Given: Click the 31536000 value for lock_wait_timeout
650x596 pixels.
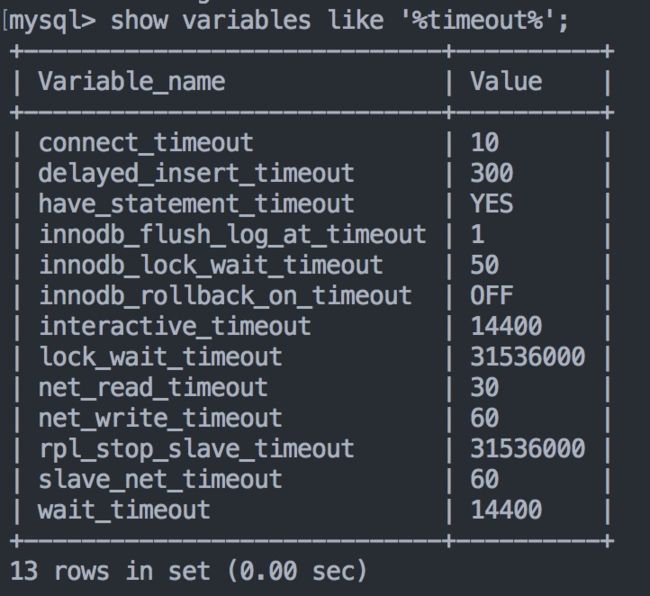Looking at the screenshot, I should (x=527, y=357).
